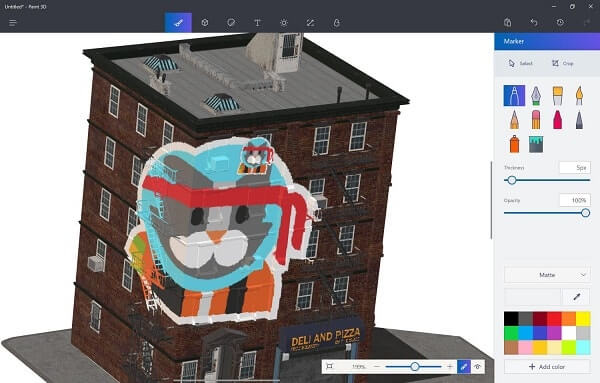Viewport: 600px width, 383px height.
Task: Choose the white color swatch
Action: coord(569,333)
